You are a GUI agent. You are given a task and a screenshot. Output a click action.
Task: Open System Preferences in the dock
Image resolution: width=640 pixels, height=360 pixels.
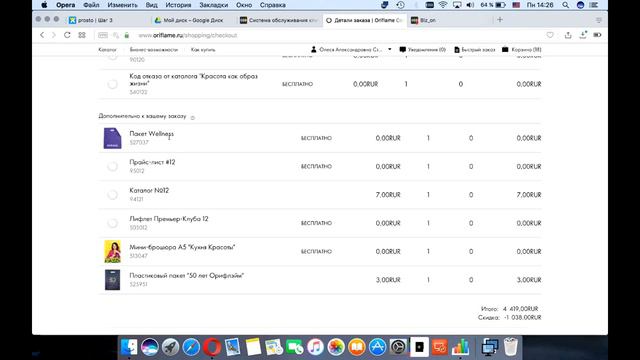pyautogui.click(x=398, y=347)
